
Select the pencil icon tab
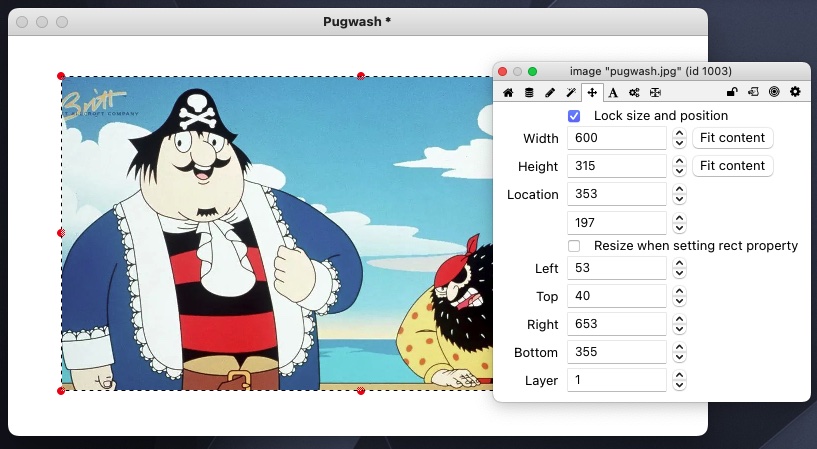click(550, 93)
